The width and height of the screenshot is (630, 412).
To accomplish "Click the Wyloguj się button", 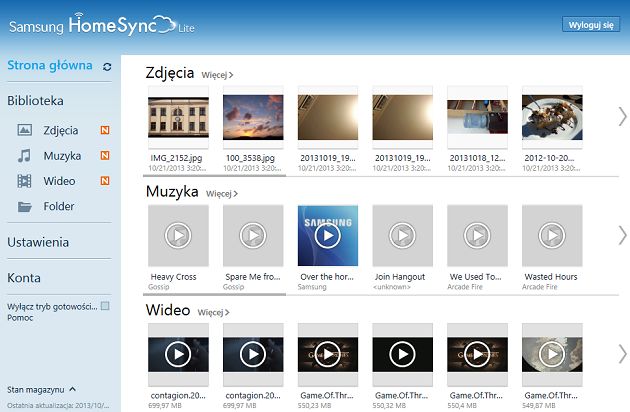I will (591, 25).
